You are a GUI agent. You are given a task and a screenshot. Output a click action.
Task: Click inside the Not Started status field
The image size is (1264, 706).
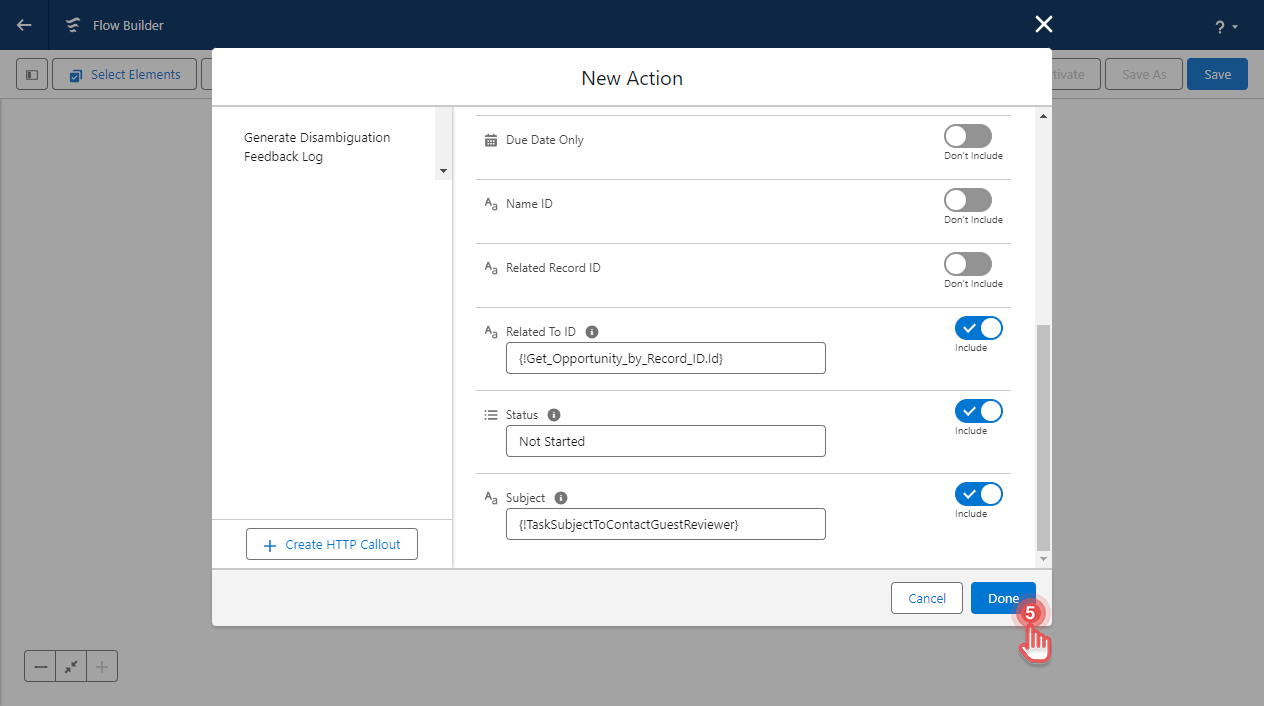(665, 441)
